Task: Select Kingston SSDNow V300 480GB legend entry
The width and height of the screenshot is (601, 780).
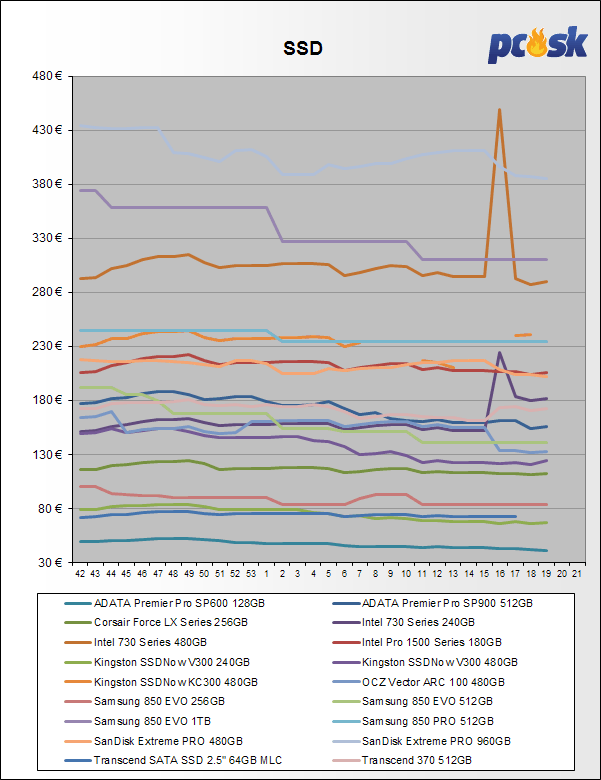Action: pyautogui.click(x=425, y=662)
